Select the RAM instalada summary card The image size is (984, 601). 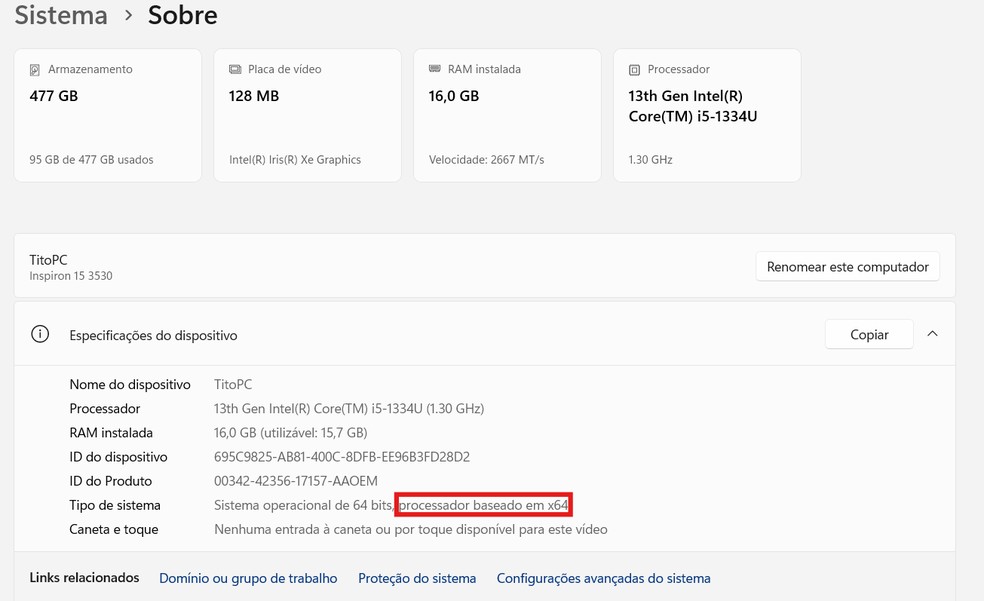click(506, 114)
